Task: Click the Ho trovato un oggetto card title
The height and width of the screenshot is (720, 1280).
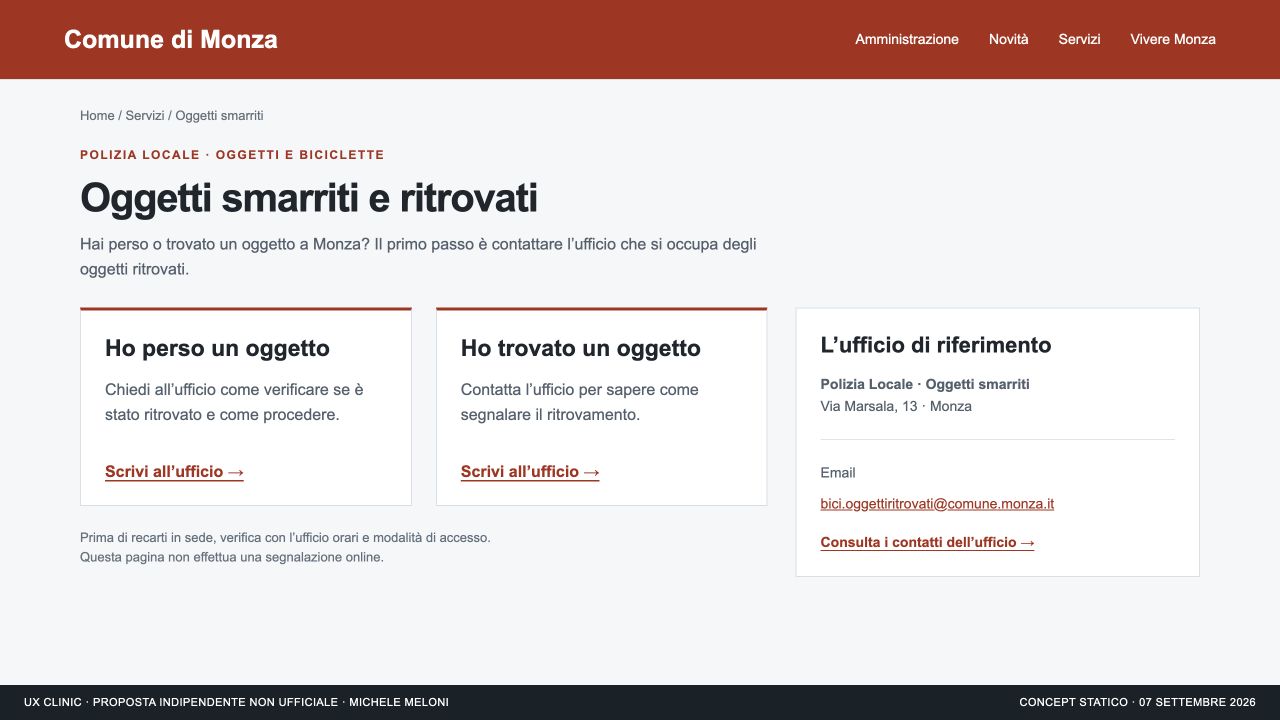Action: click(581, 348)
